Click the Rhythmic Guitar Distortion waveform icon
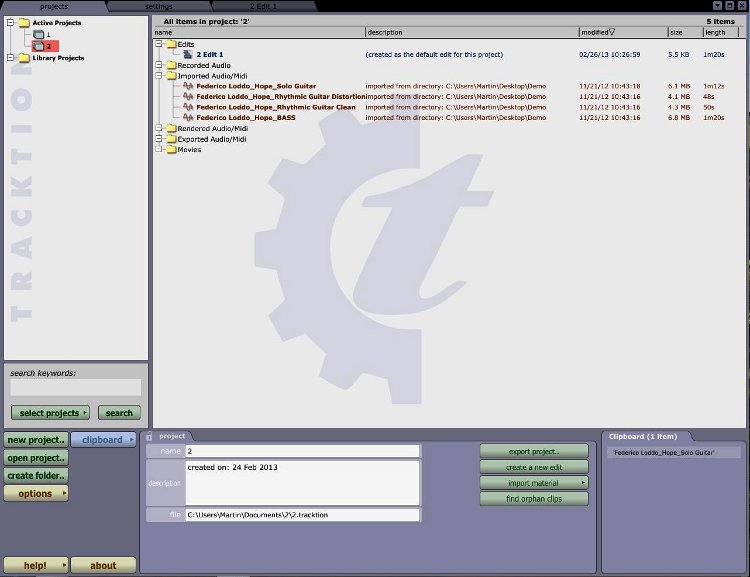Screen dimensions: 750x577 [188, 97]
